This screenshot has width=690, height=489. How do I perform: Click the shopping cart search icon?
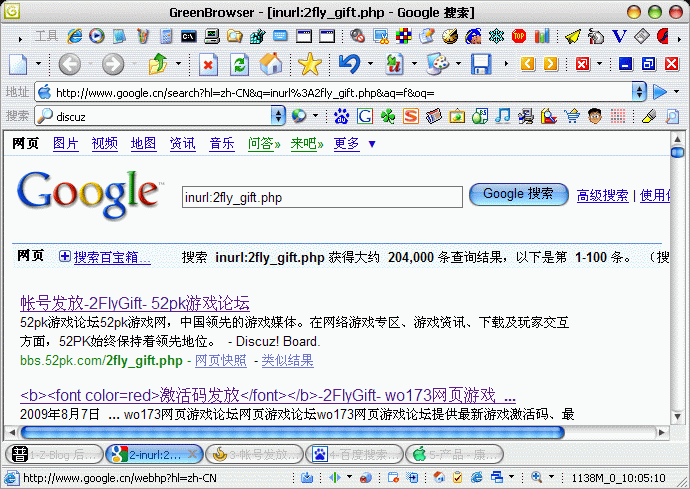(x=572, y=116)
